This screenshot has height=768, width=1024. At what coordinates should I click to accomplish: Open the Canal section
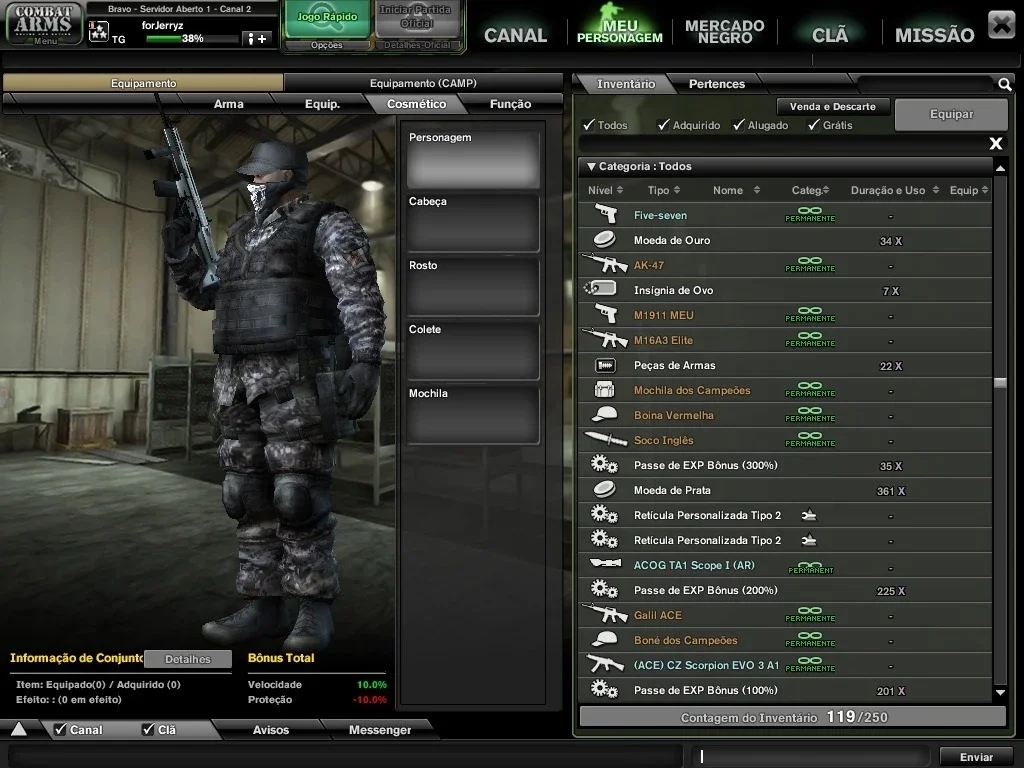point(515,35)
